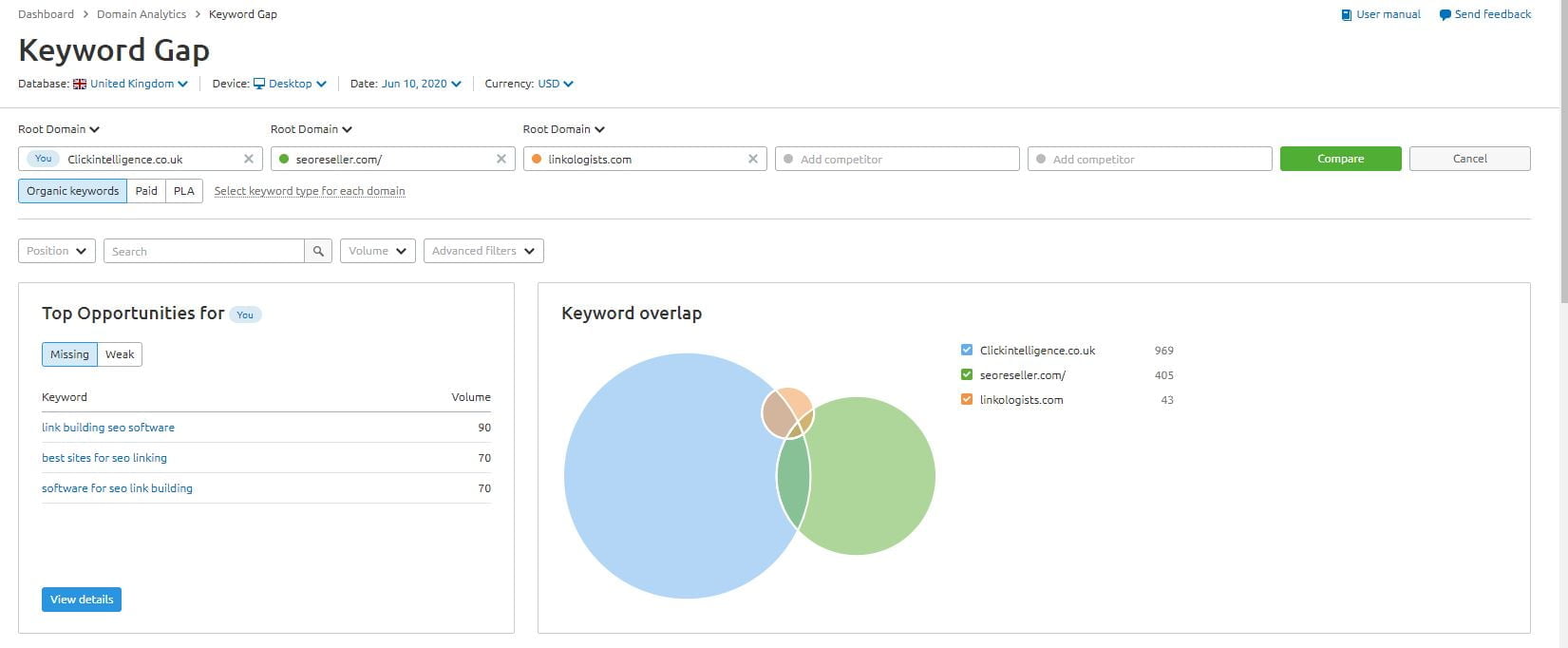Select the Weak opportunities tab
1568x648 pixels.
(120, 354)
